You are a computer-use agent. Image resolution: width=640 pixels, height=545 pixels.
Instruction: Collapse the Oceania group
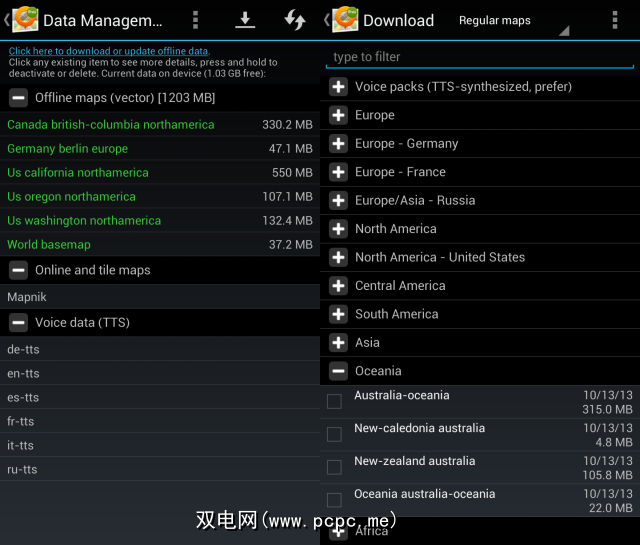[338, 371]
